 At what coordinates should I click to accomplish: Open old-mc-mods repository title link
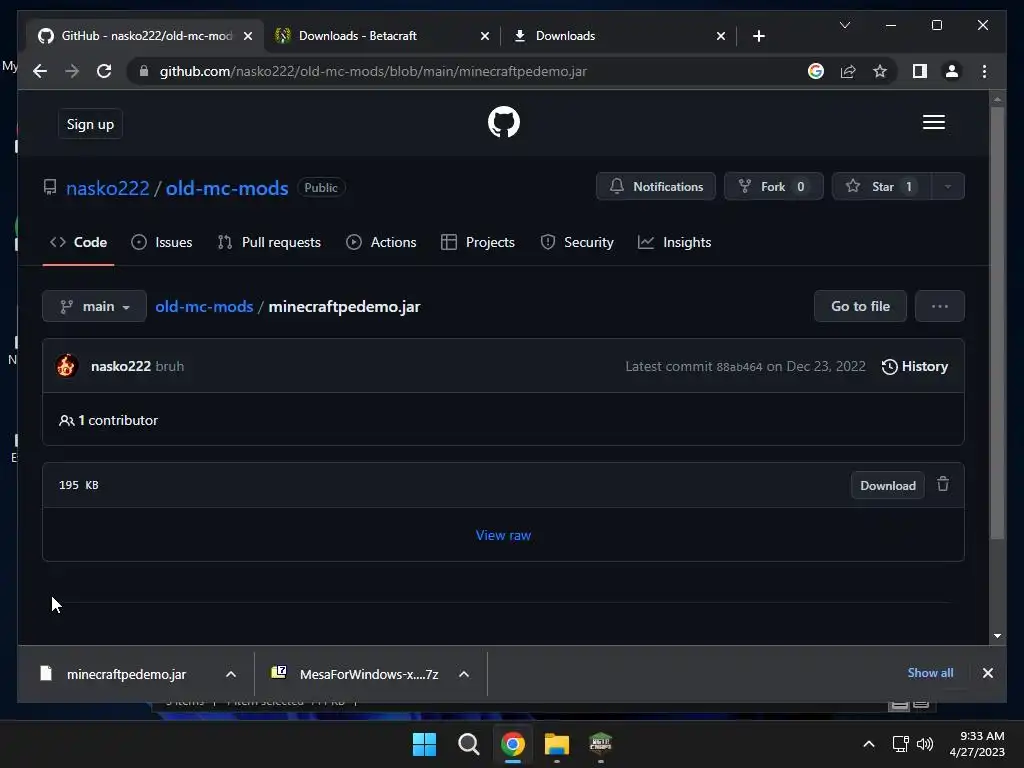click(227, 188)
